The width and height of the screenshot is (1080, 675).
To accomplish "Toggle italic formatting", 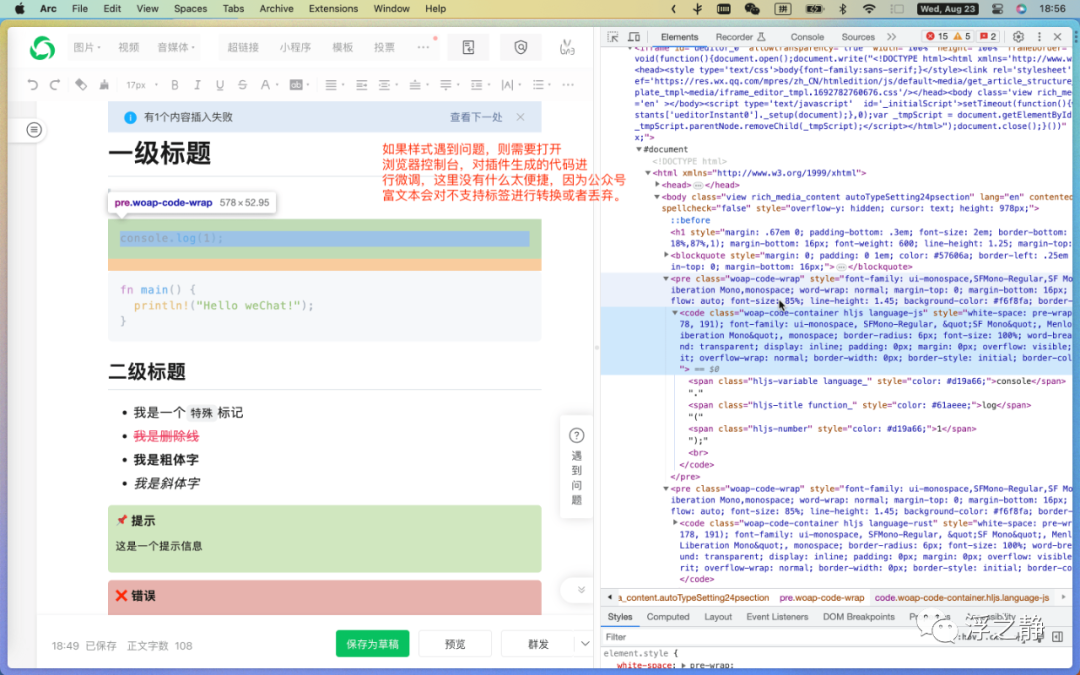I will tap(197, 85).
